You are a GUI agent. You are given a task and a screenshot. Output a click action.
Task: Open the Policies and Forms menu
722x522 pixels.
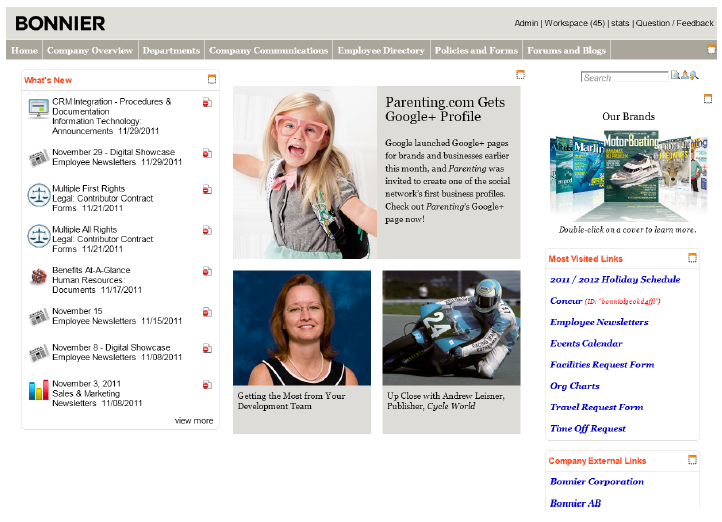(x=476, y=50)
